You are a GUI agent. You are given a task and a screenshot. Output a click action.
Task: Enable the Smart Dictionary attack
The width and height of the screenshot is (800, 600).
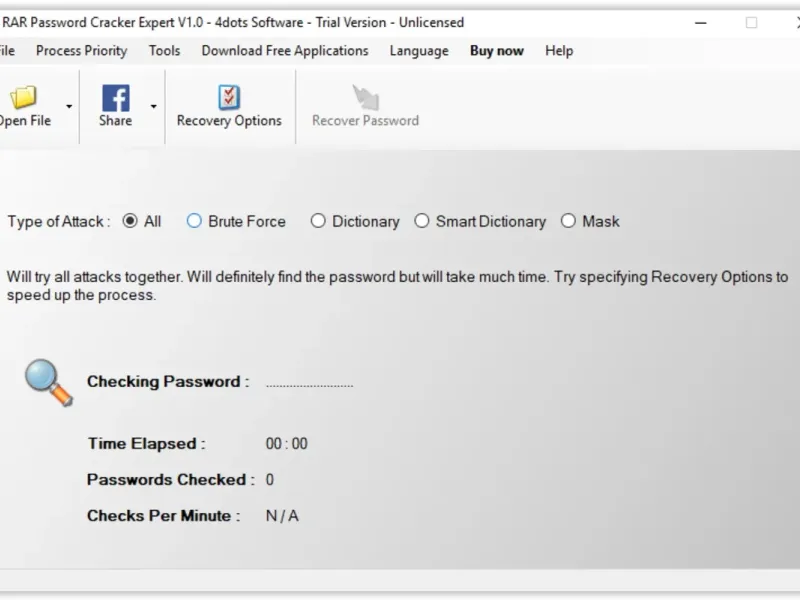[x=422, y=222]
